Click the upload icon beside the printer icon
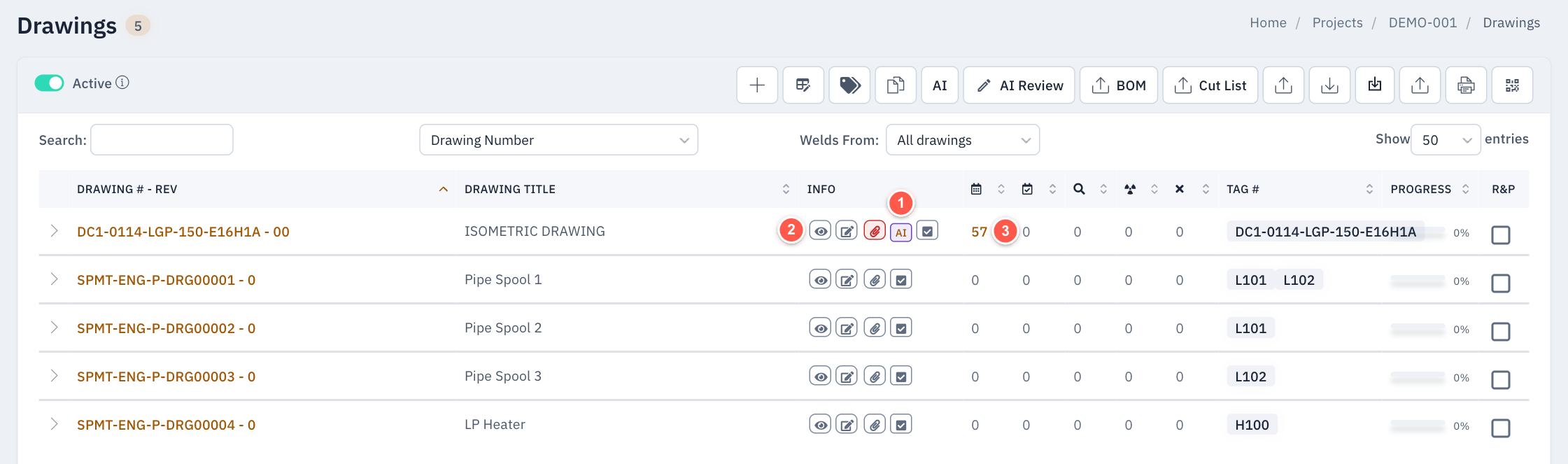The width and height of the screenshot is (1568, 464). point(1420,85)
